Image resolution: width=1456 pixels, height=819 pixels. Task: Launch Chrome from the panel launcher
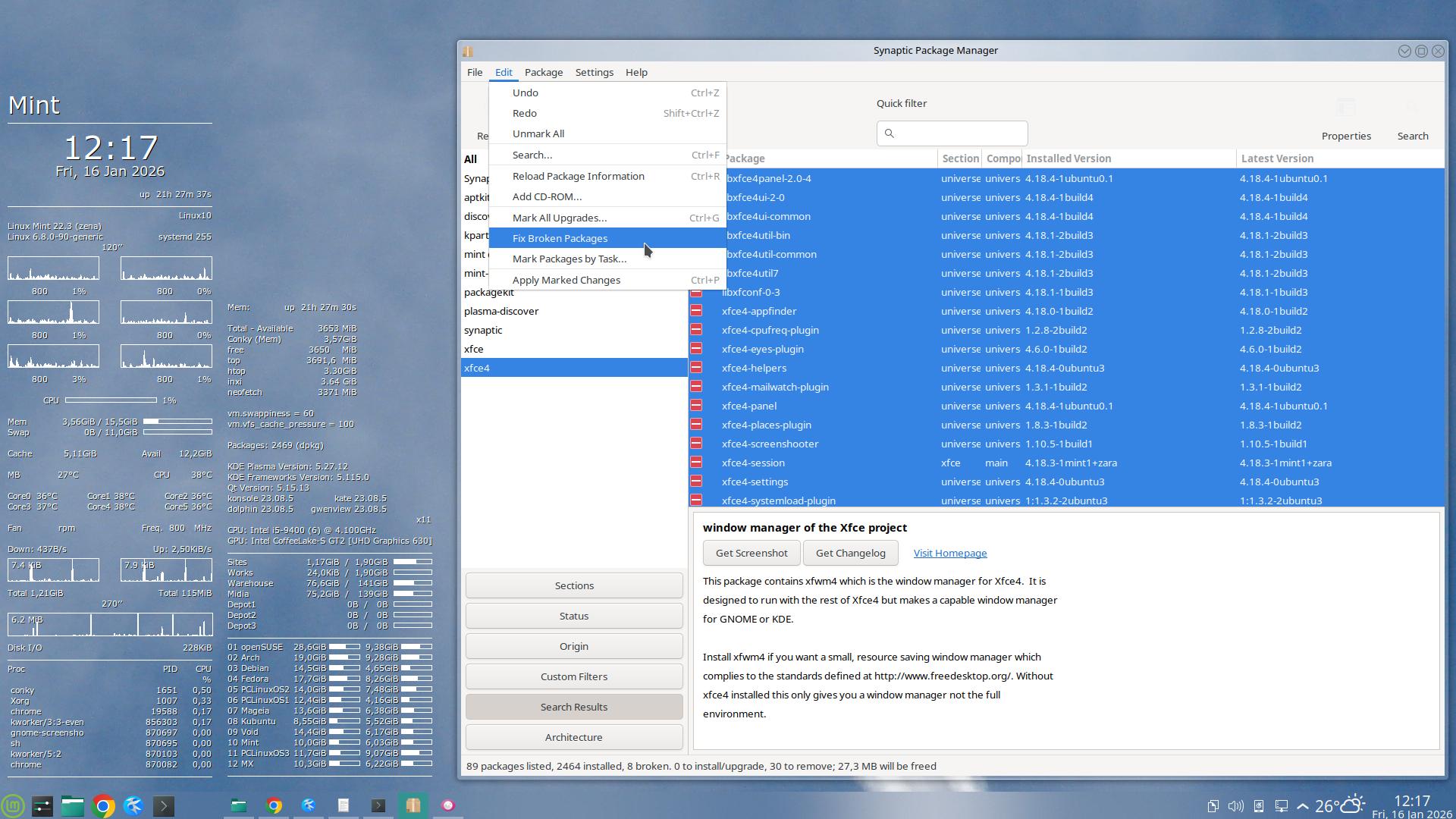103,805
